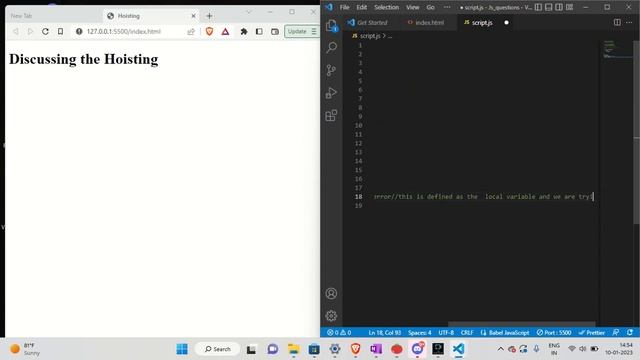Reload the browser page
640x360 pixels.
pos(45,31)
